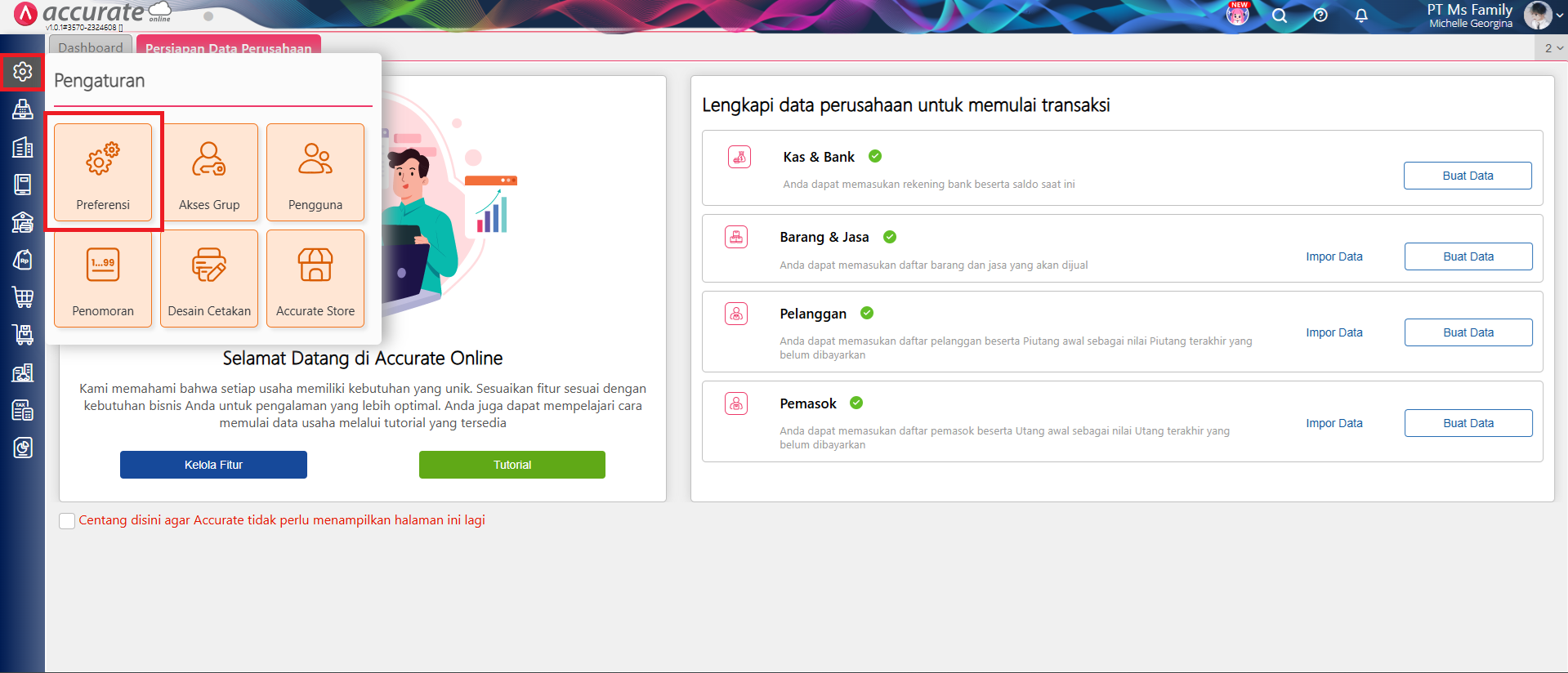Open the Preferensi settings tile

coord(103,172)
